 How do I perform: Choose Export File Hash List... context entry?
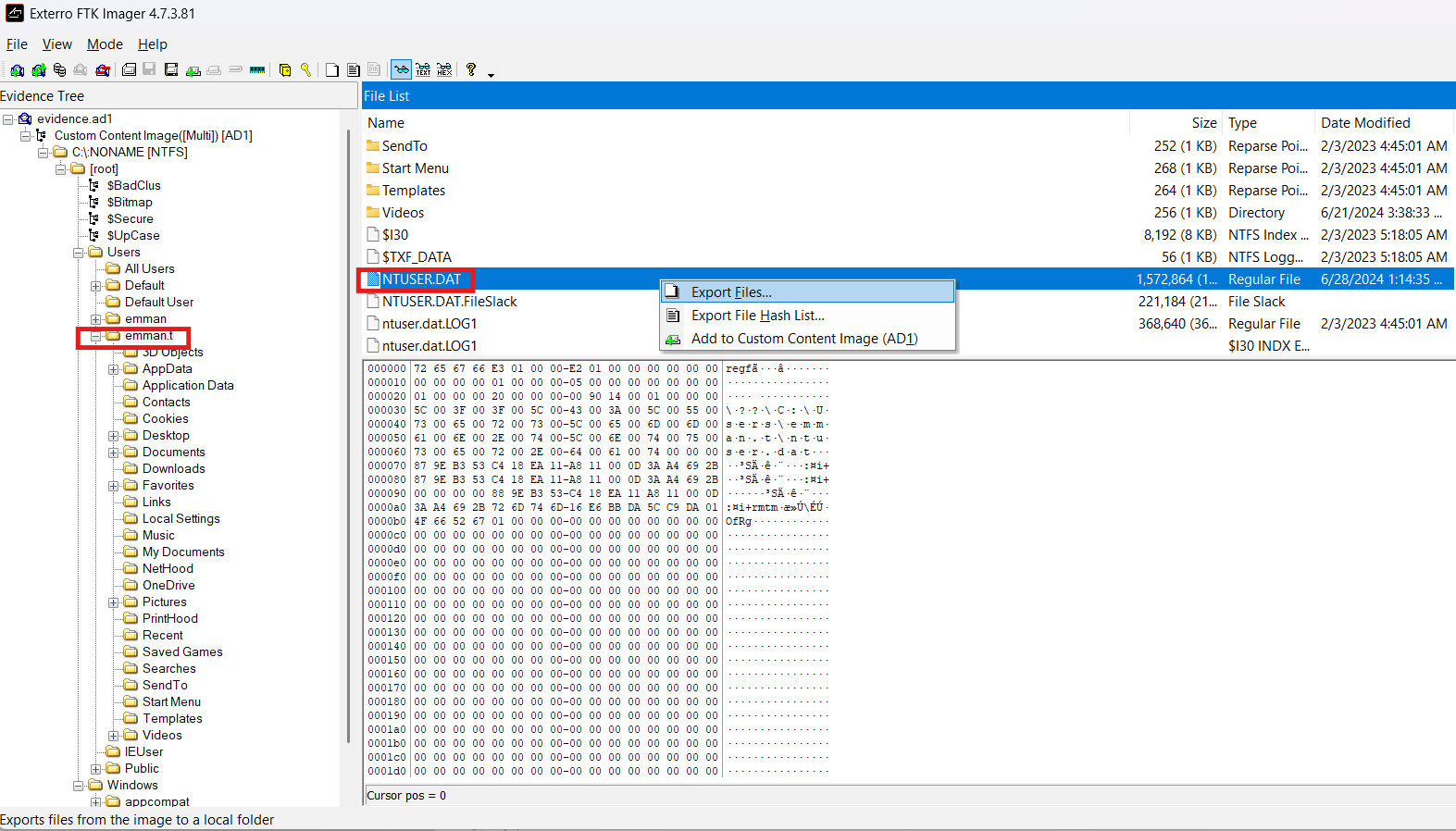[x=807, y=316]
